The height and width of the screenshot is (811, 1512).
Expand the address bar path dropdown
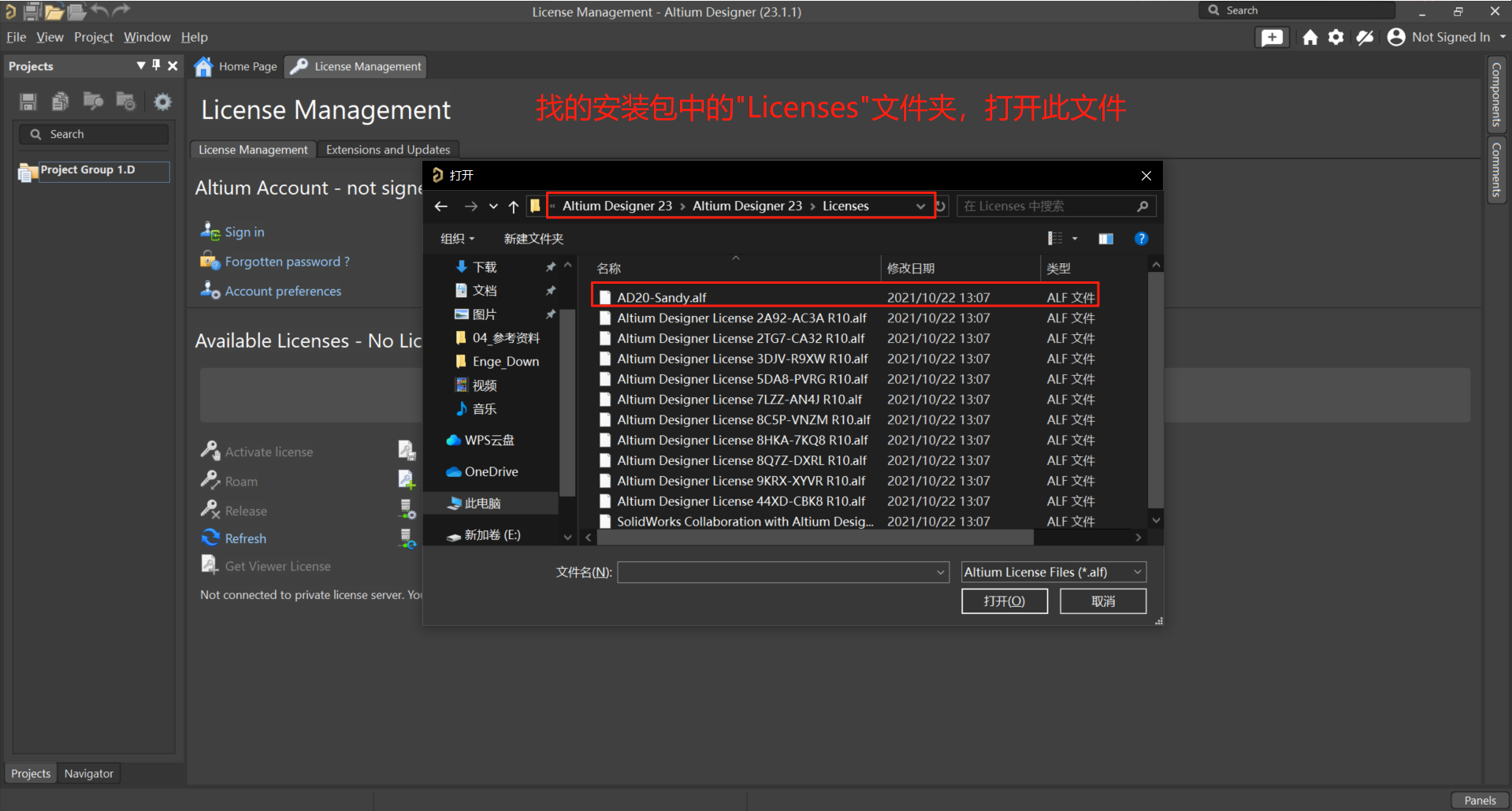point(920,206)
